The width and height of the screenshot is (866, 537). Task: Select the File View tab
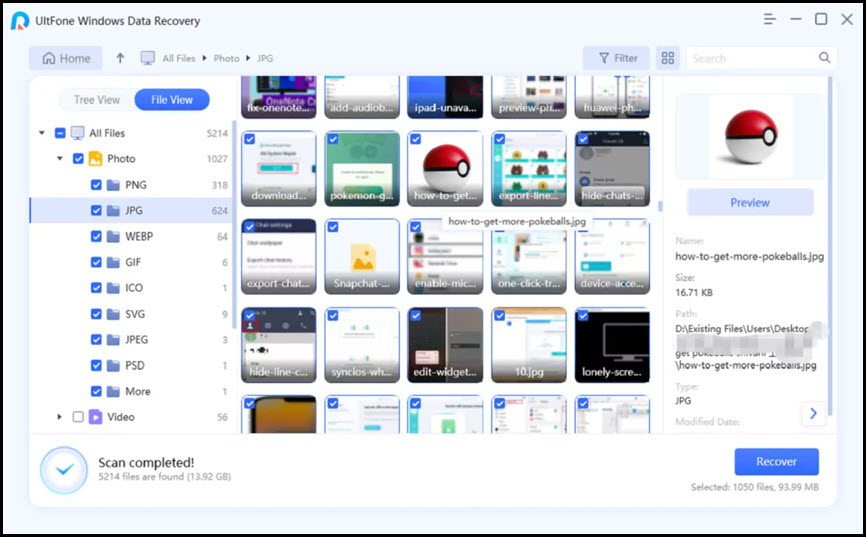tap(172, 100)
